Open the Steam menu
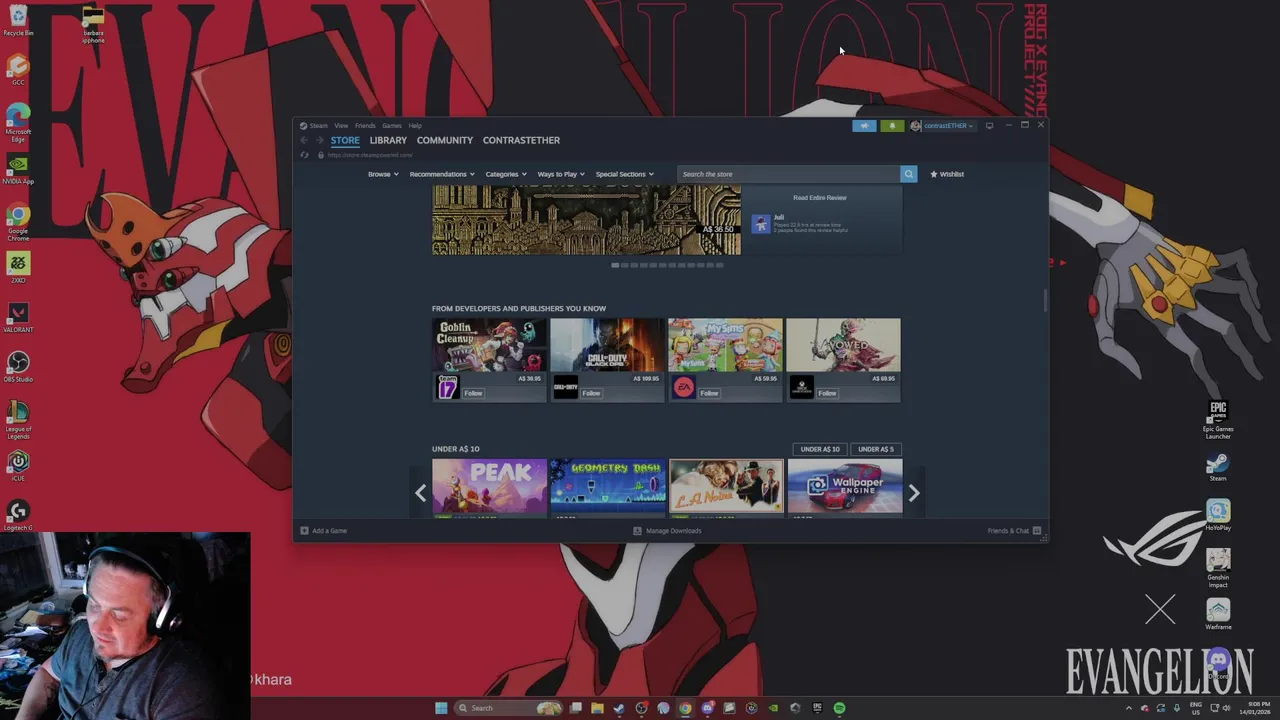Screen dimensions: 1280x720 (x=318, y=126)
